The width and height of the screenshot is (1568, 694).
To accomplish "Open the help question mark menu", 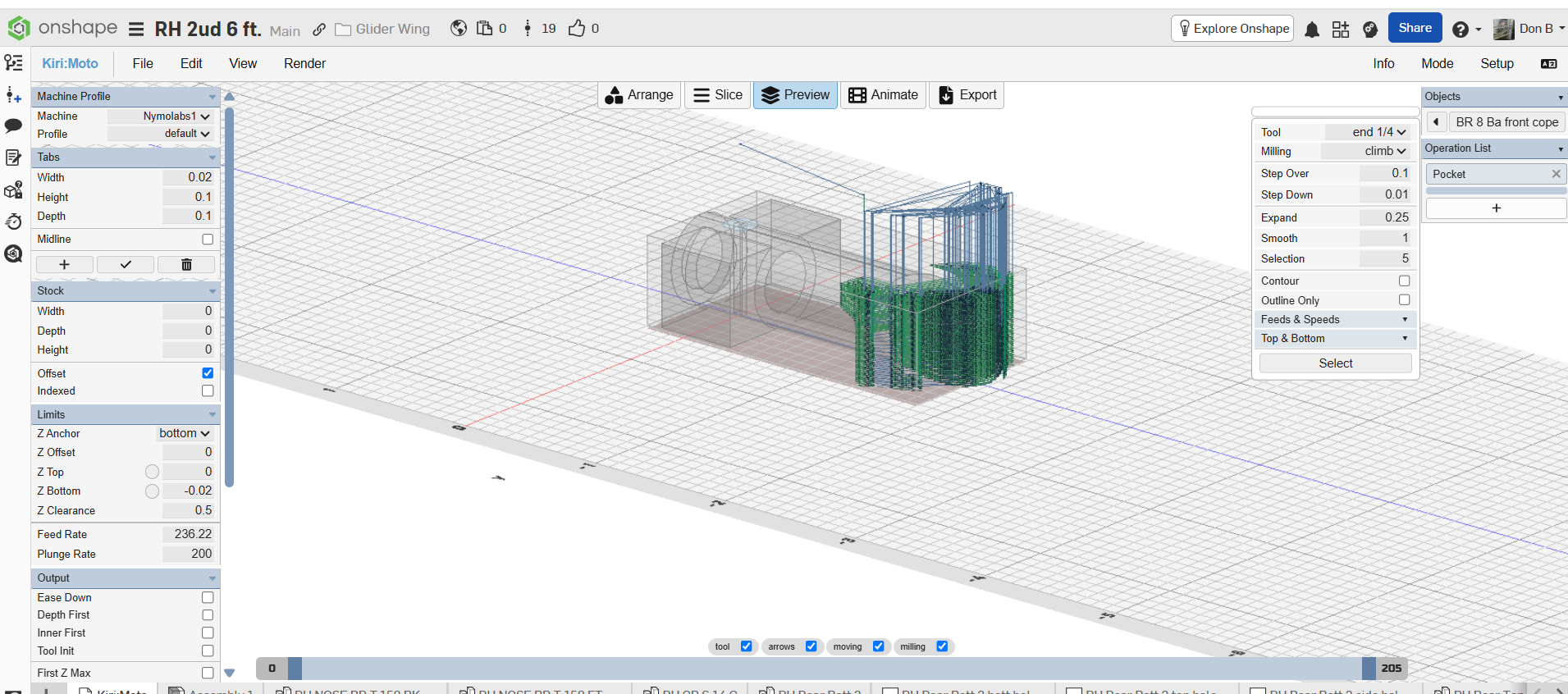I will (1465, 30).
